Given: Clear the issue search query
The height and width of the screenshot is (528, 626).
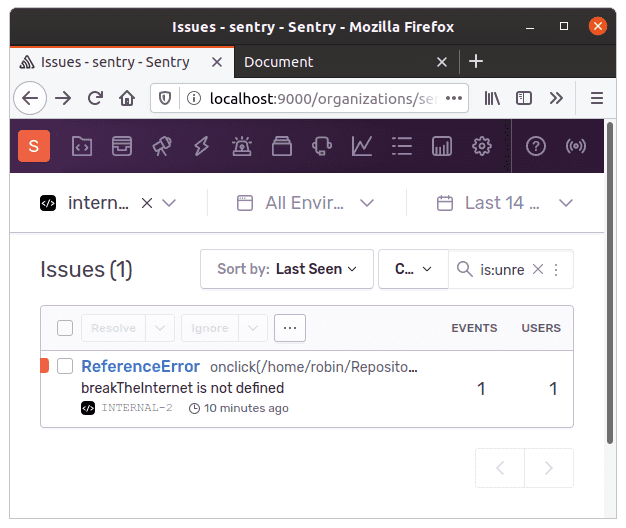Looking at the screenshot, I should pos(538,269).
